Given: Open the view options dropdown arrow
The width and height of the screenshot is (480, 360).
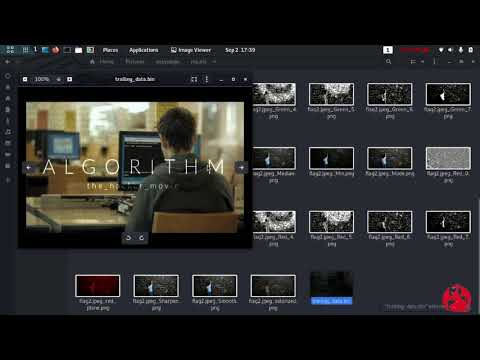Looking at the screenshot, I should [422, 62].
